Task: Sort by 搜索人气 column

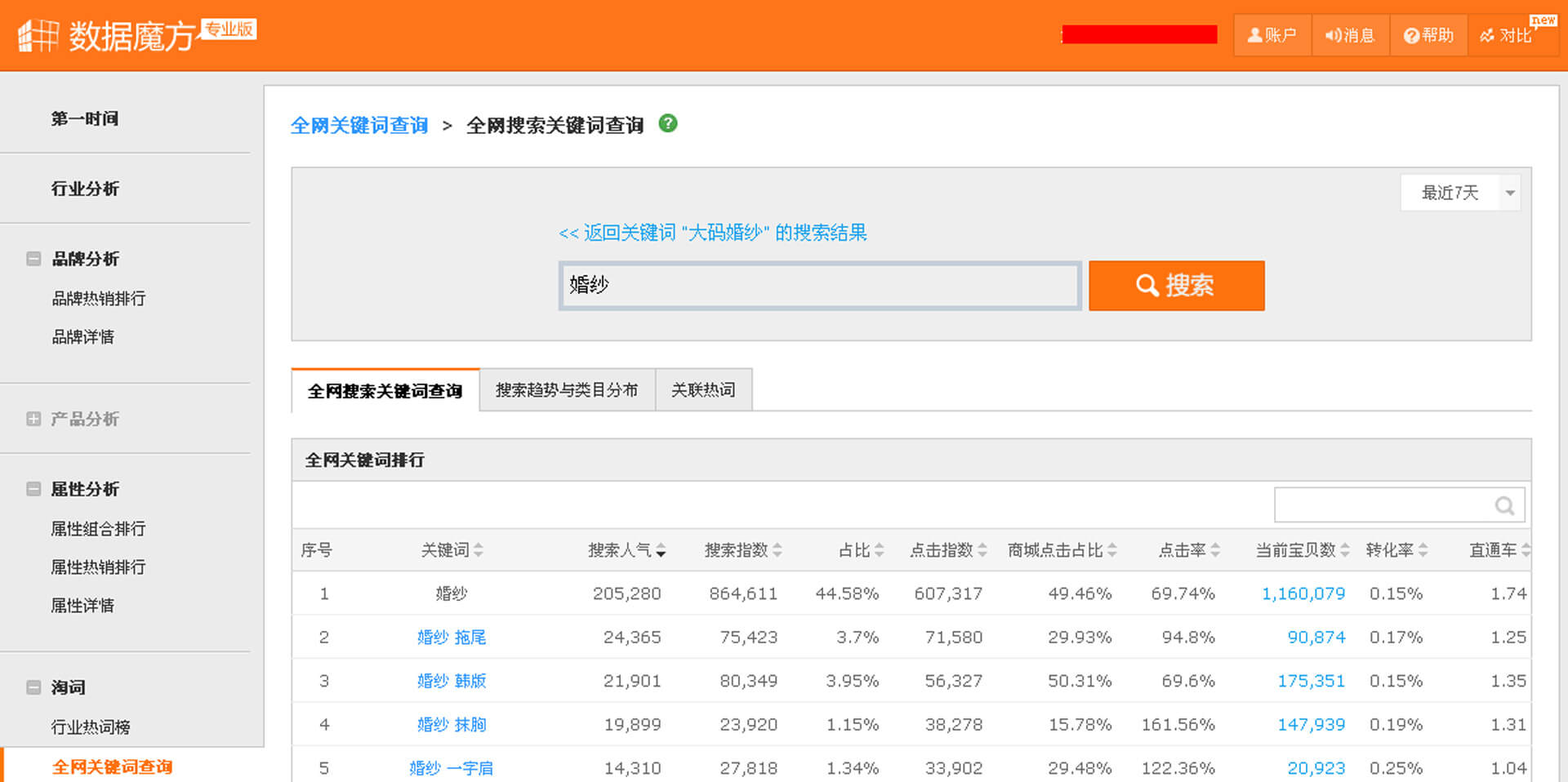Action: pyautogui.click(x=626, y=550)
